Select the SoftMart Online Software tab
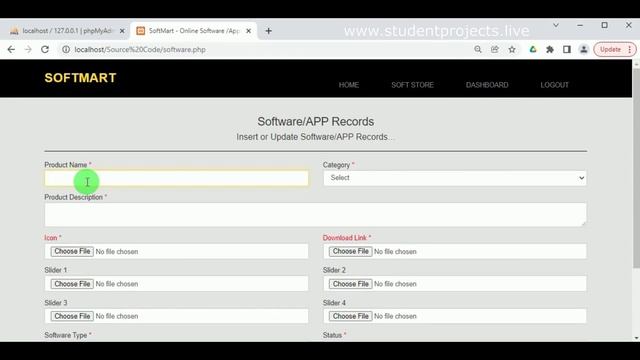 194,31
